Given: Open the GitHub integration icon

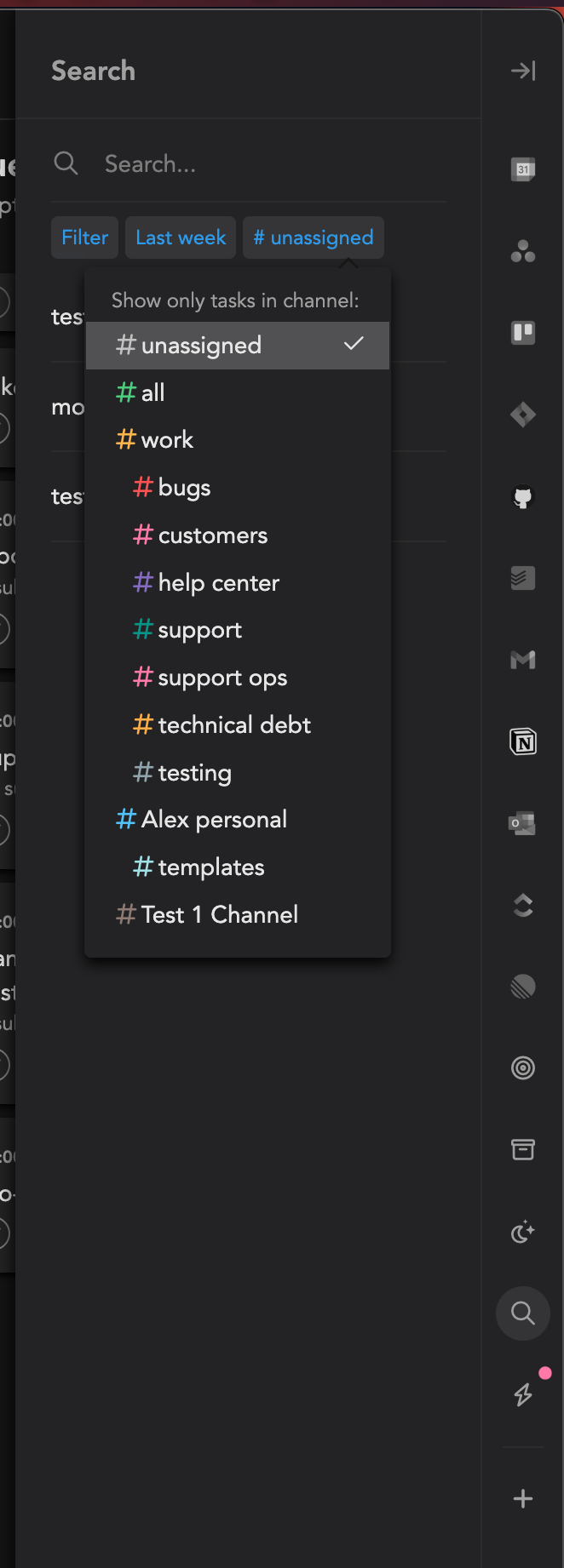Looking at the screenshot, I should pyautogui.click(x=523, y=496).
